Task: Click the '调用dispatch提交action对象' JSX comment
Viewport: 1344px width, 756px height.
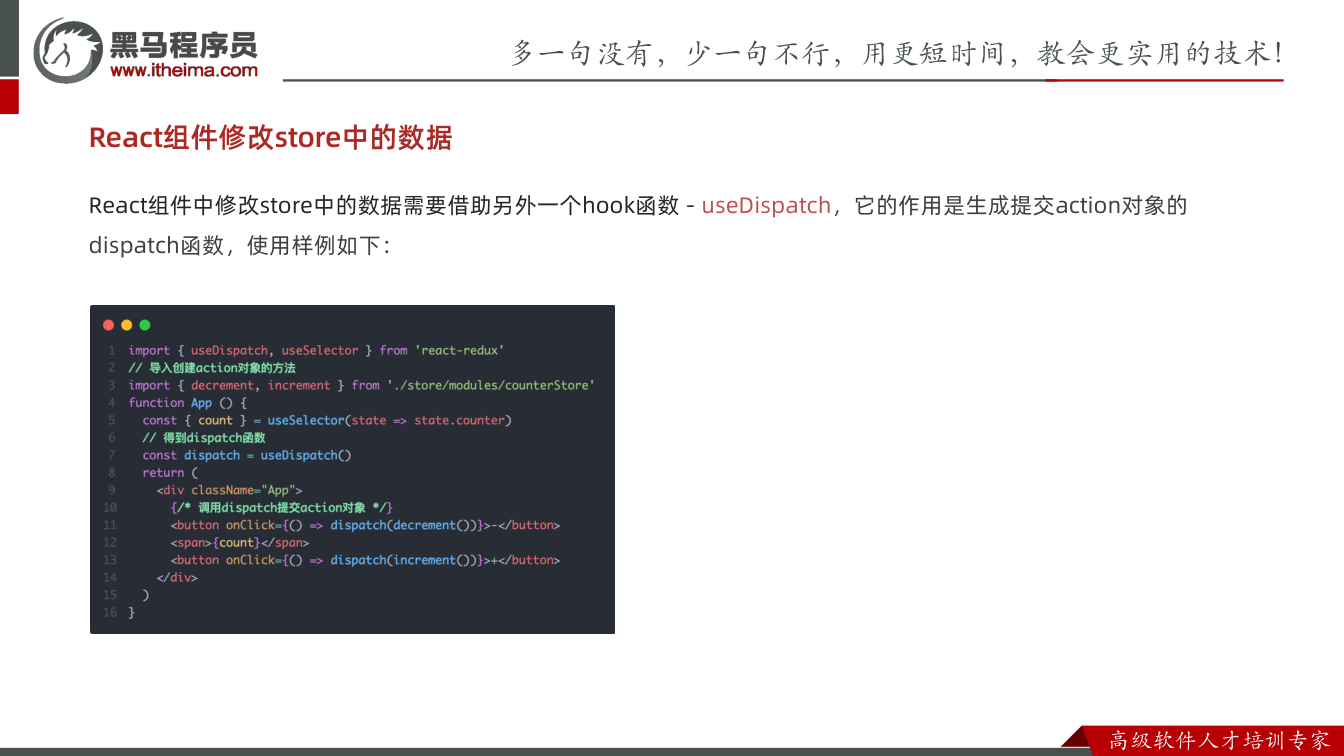Action: coord(282,508)
